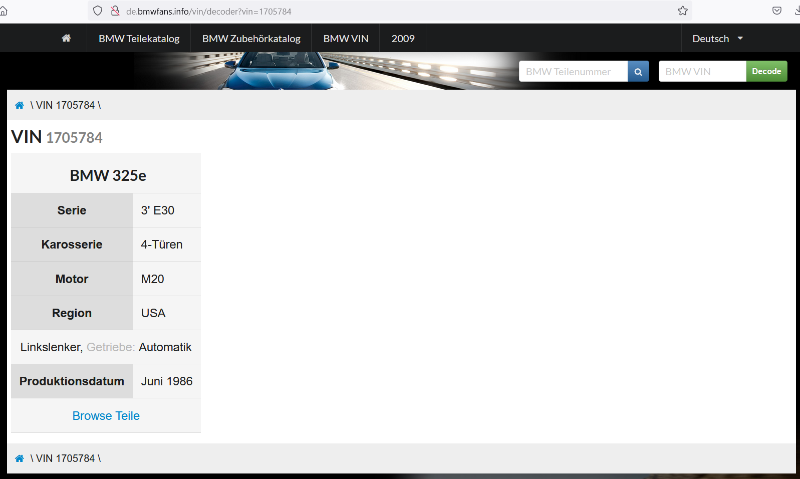Bookmark this page with the star icon
The width and height of the screenshot is (800, 479).
click(x=682, y=10)
